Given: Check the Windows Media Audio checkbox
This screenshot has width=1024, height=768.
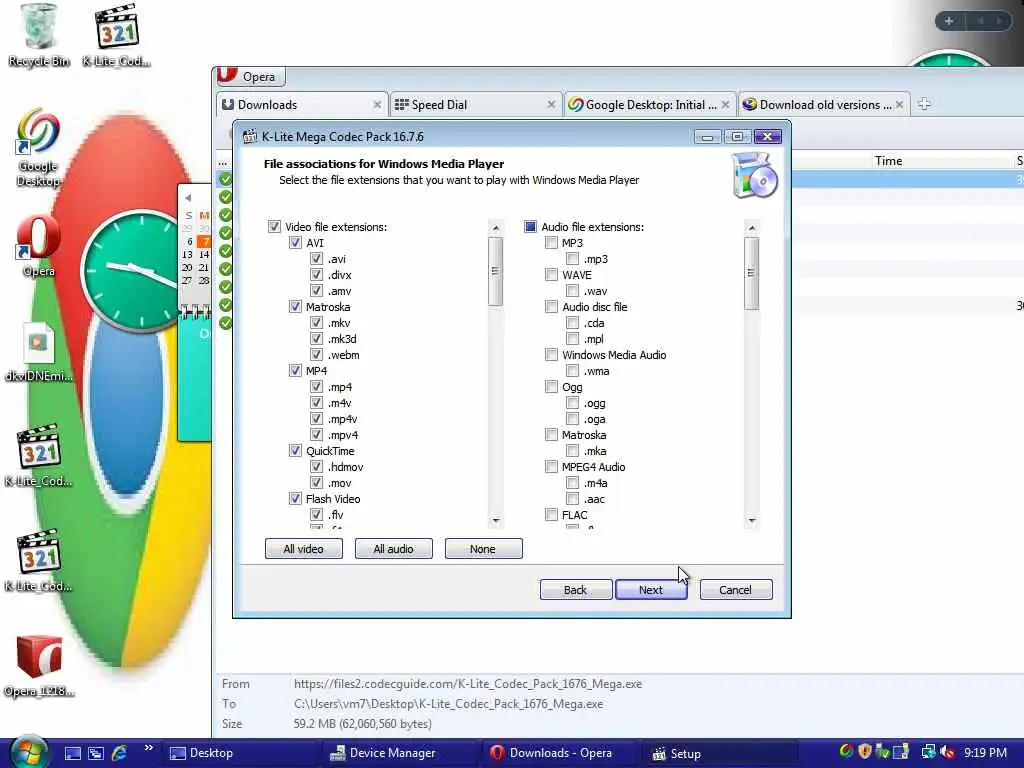Looking at the screenshot, I should click(551, 355).
